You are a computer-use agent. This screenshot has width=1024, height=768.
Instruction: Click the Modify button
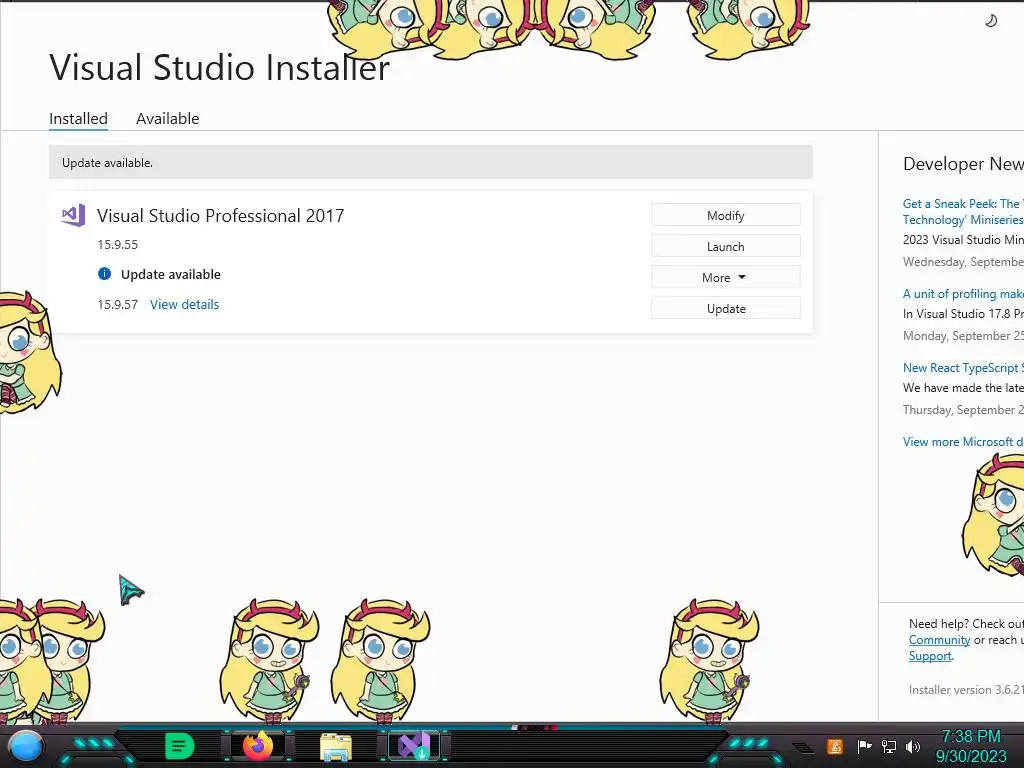tap(726, 216)
